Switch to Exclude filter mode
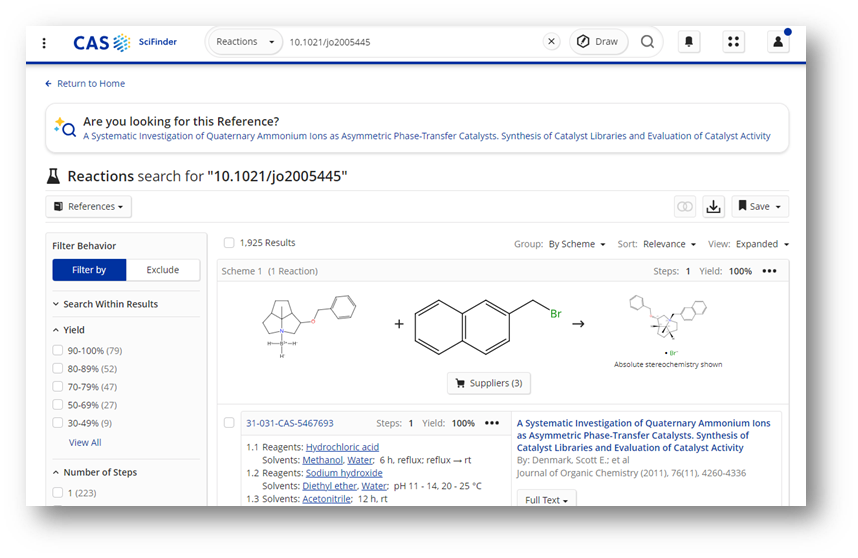 [x=163, y=270]
